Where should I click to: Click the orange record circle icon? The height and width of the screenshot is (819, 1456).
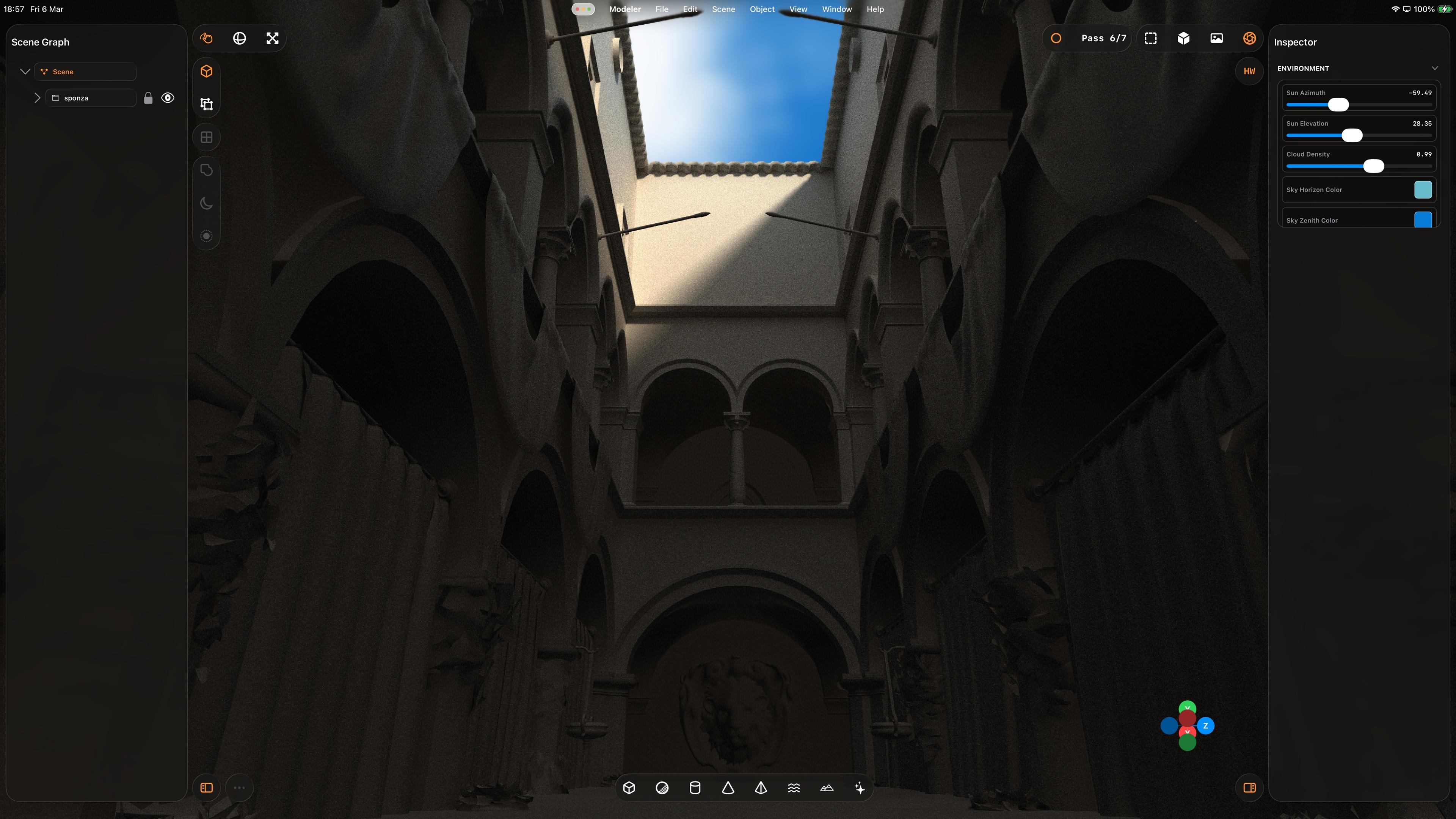(x=1056, y=38)
